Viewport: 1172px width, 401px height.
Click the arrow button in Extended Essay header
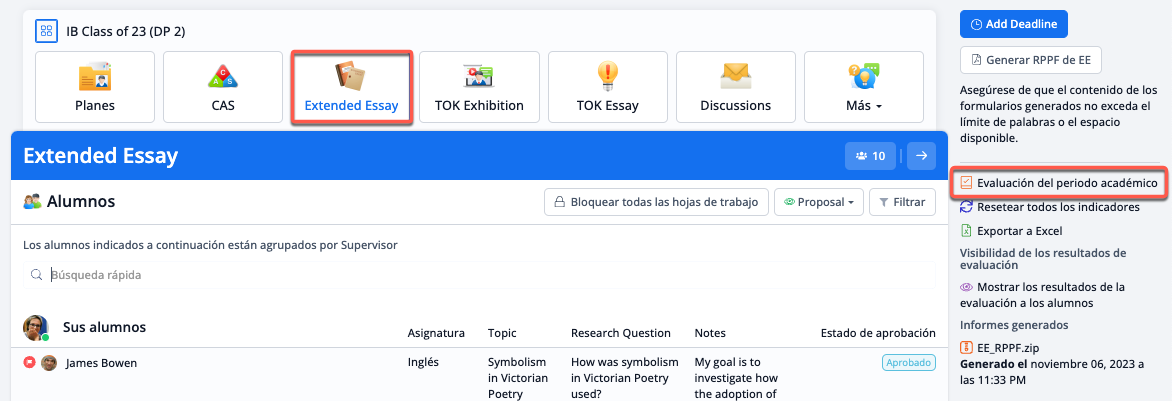click(921, 156)
